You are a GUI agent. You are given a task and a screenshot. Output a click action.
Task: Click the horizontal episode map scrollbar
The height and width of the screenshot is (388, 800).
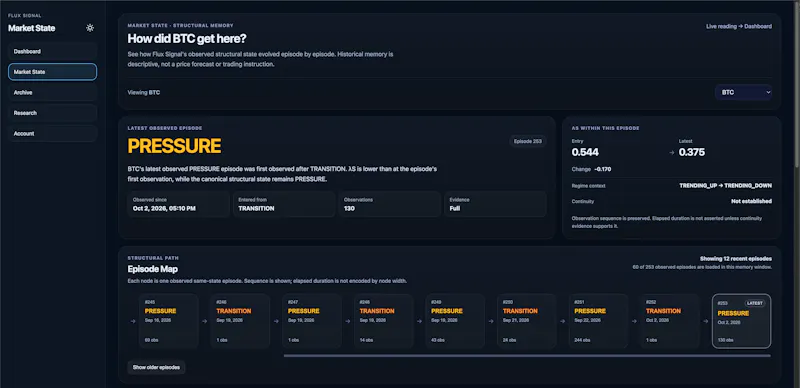point(527,355)
